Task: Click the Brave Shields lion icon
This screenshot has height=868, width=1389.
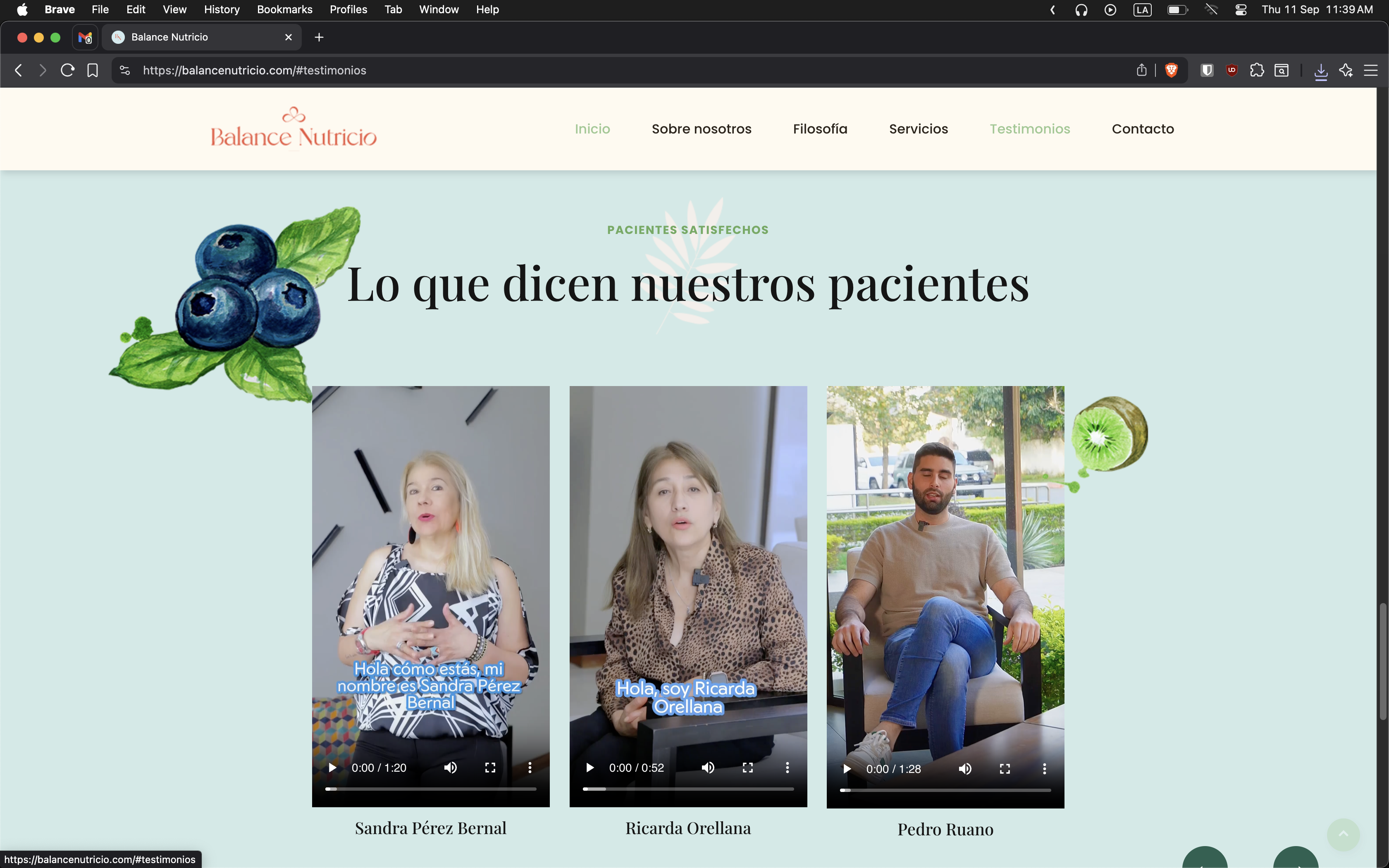Action: tap(1171, 70)
